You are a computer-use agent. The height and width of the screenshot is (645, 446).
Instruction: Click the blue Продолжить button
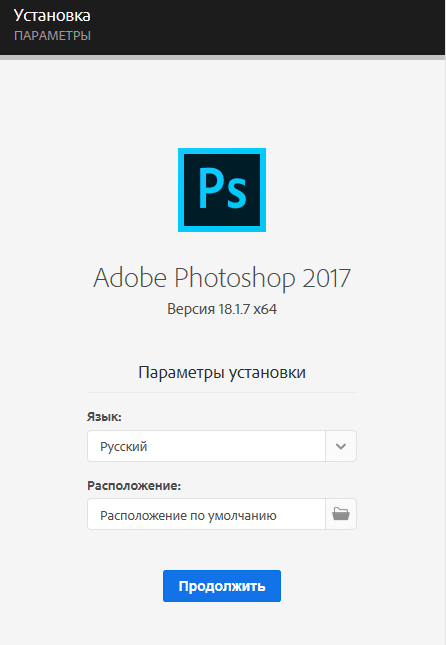[222, 586]
